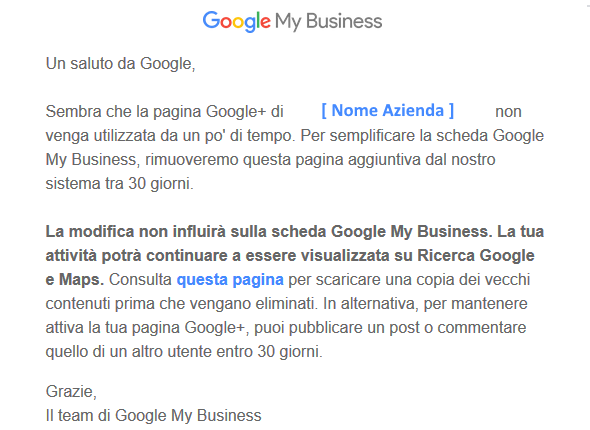Click the Google My Business logo
The height and width of the screenshot is (430, 590).
[292, 21]
